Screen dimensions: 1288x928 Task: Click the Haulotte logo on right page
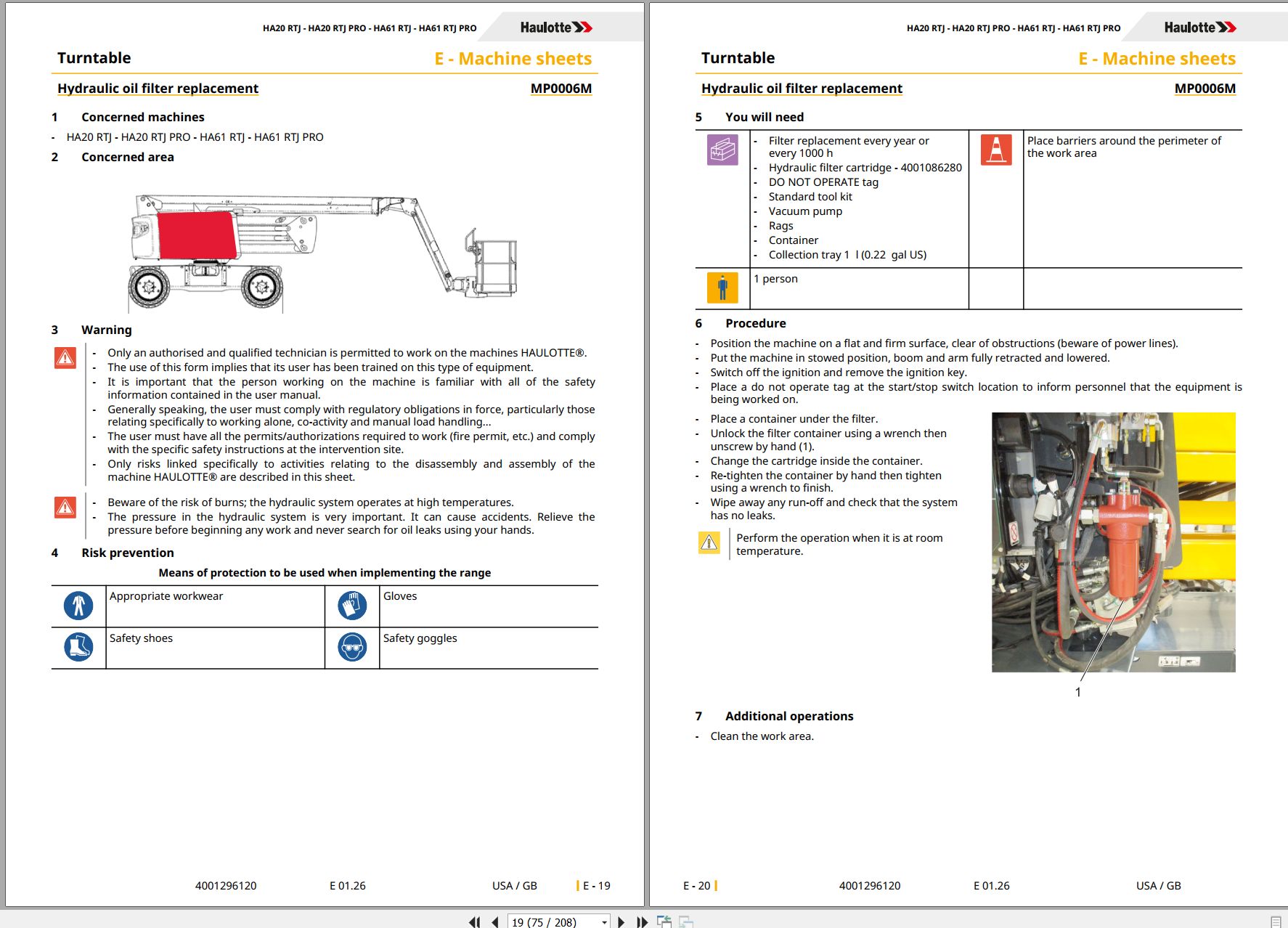point(1200,28)
